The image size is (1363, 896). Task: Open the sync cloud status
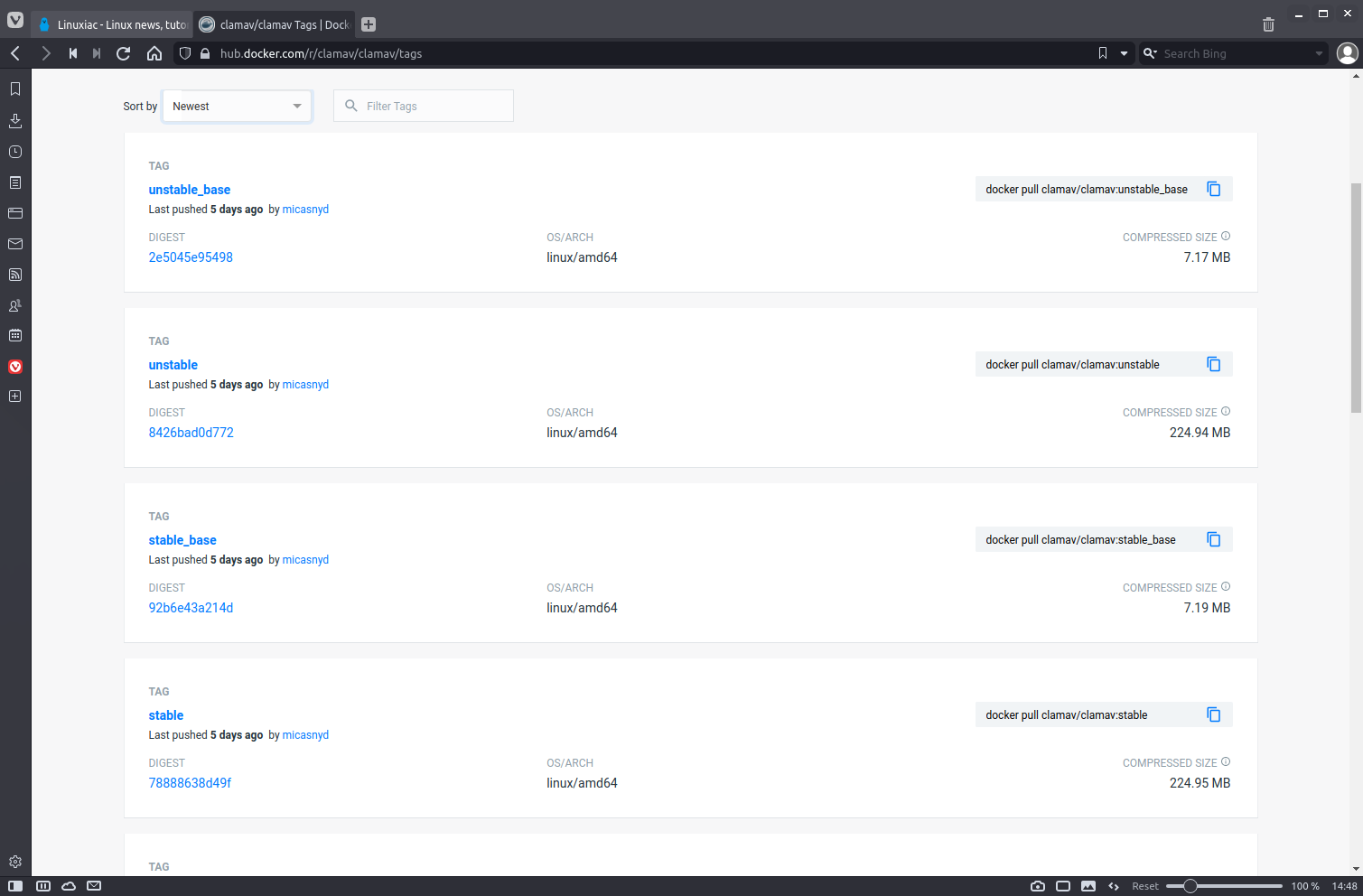click(x=69, y=886)
